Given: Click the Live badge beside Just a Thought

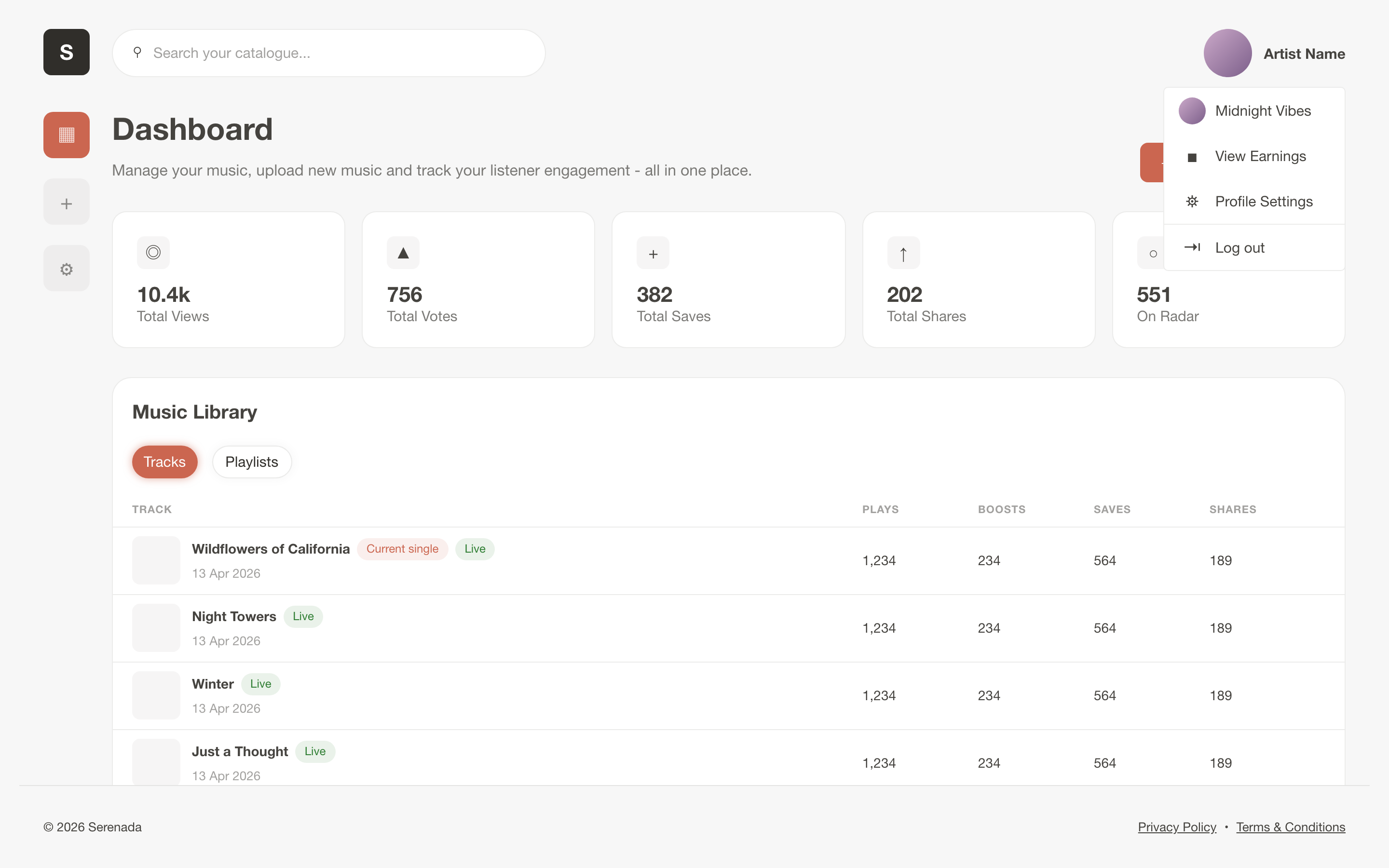Looking at the screenshot, I should [315, 751].
